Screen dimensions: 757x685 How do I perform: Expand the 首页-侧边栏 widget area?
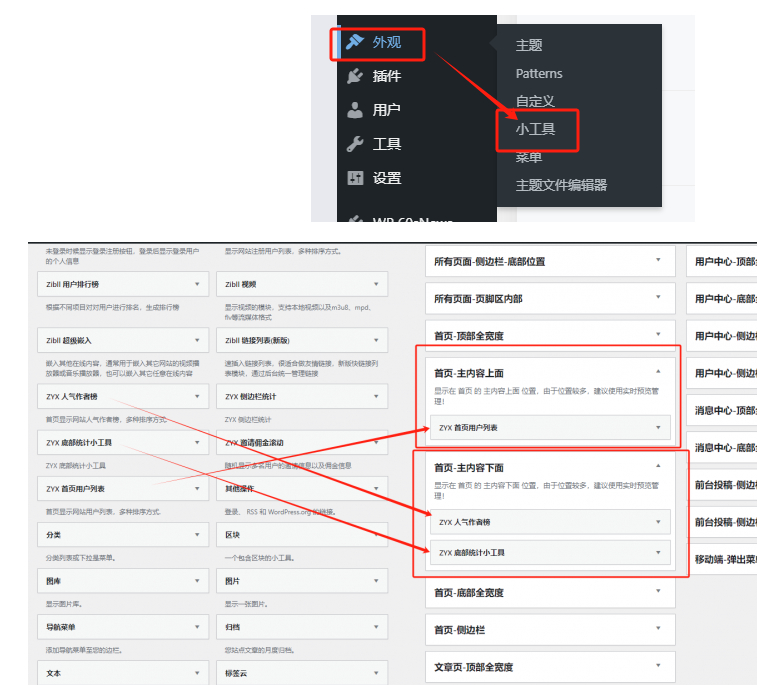click(658, 629)
